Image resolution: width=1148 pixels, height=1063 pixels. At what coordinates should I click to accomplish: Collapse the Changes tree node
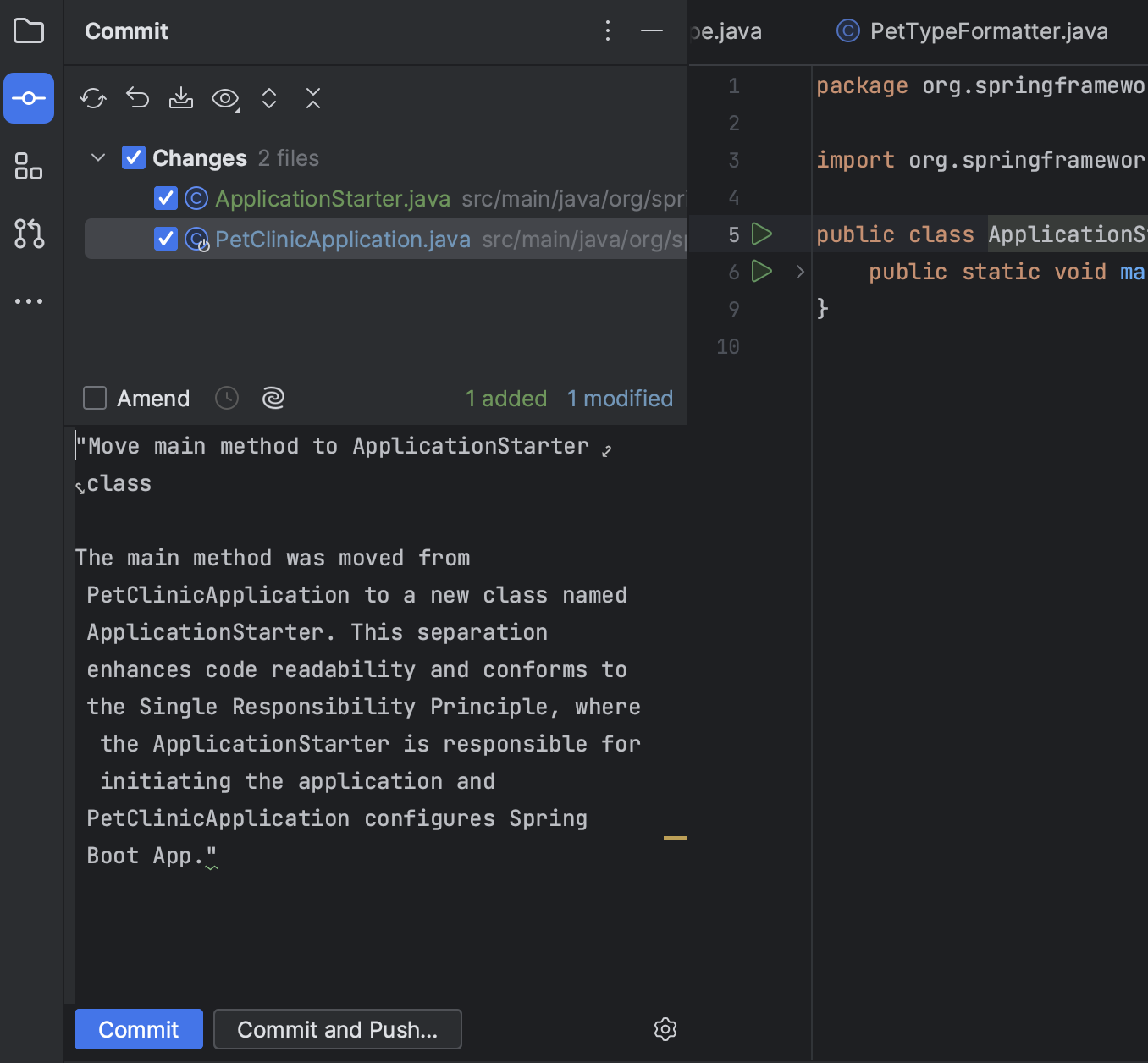pos(97,157)
